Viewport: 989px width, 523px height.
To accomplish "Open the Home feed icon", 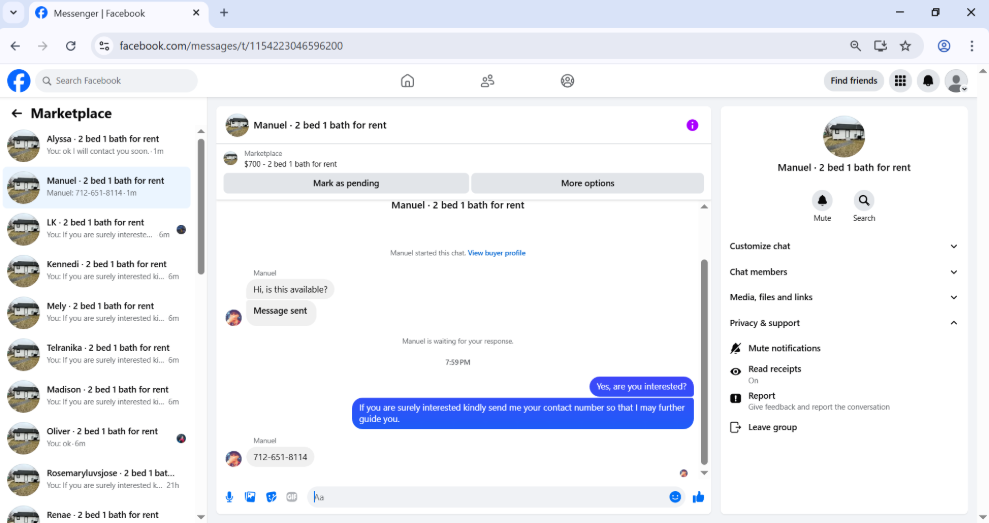I will click(x=407, y=81).
